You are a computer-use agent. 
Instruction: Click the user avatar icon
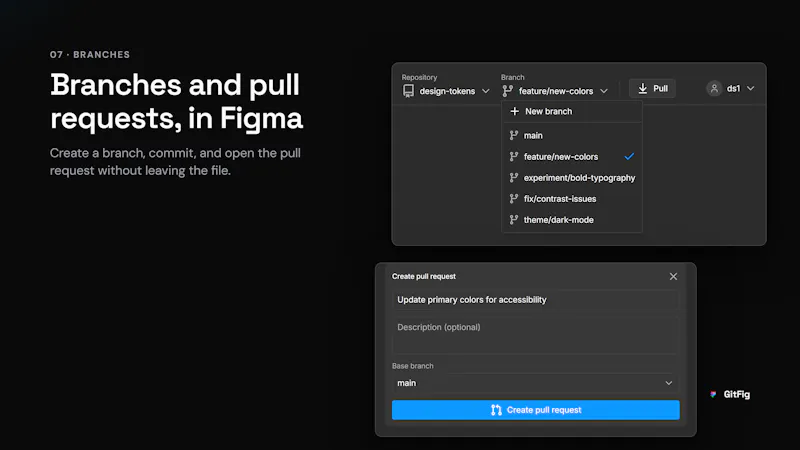point(714,88)
